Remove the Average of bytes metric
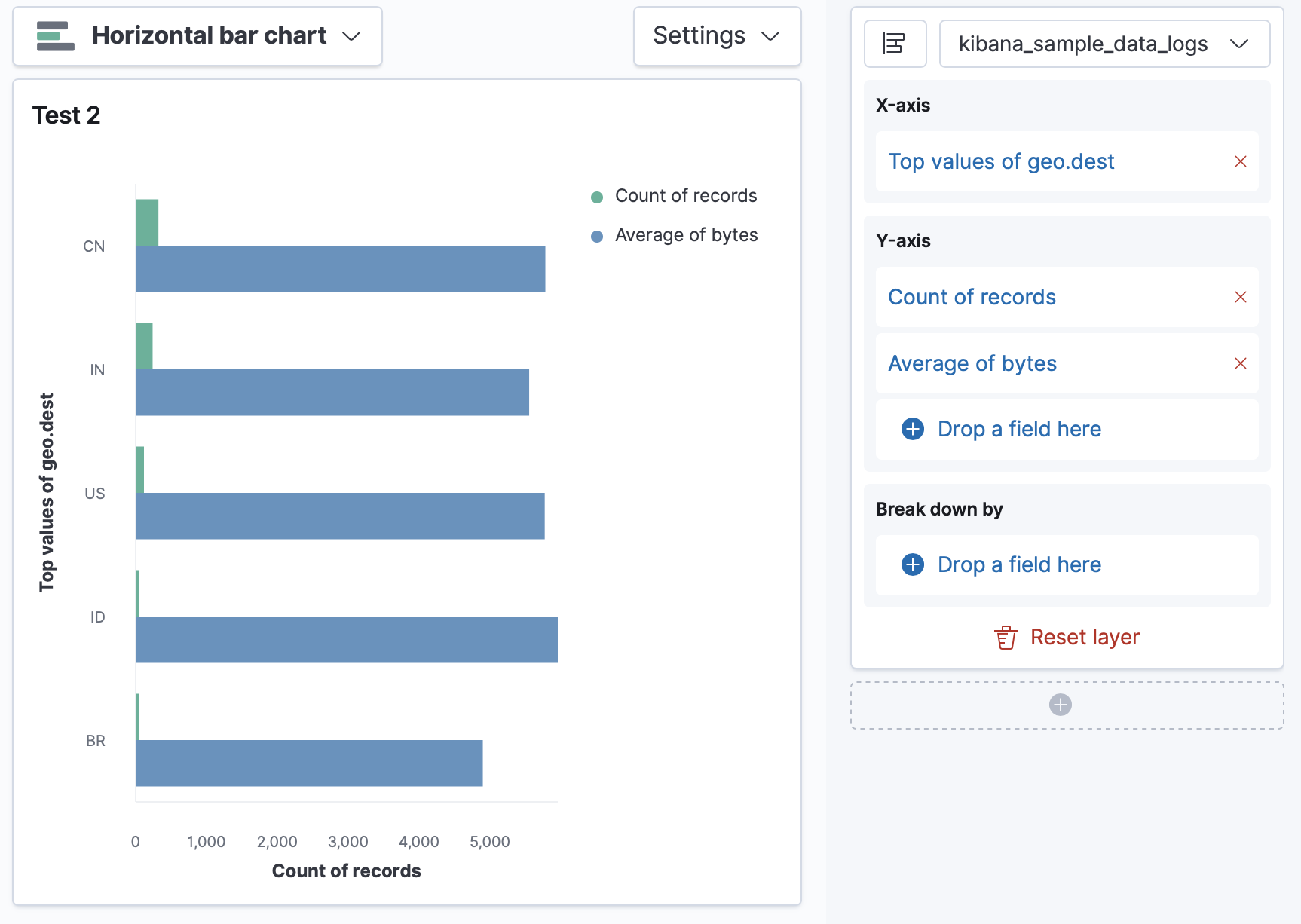This screenshot has height=924, width=1301. coord(1240,363)
